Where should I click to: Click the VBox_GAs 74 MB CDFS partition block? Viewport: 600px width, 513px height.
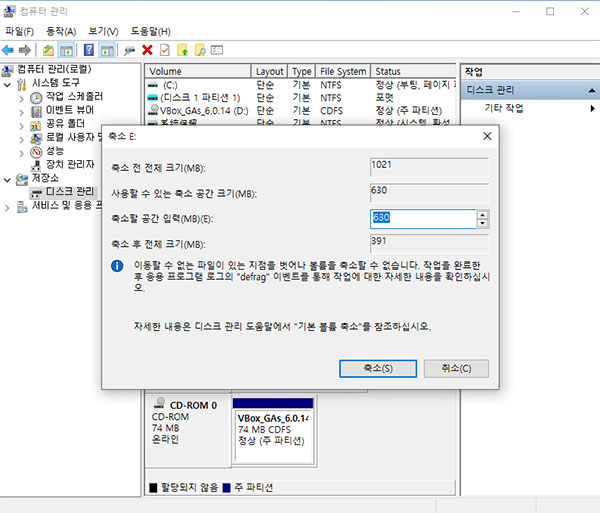pyautogui.click(x=273, y=432)
